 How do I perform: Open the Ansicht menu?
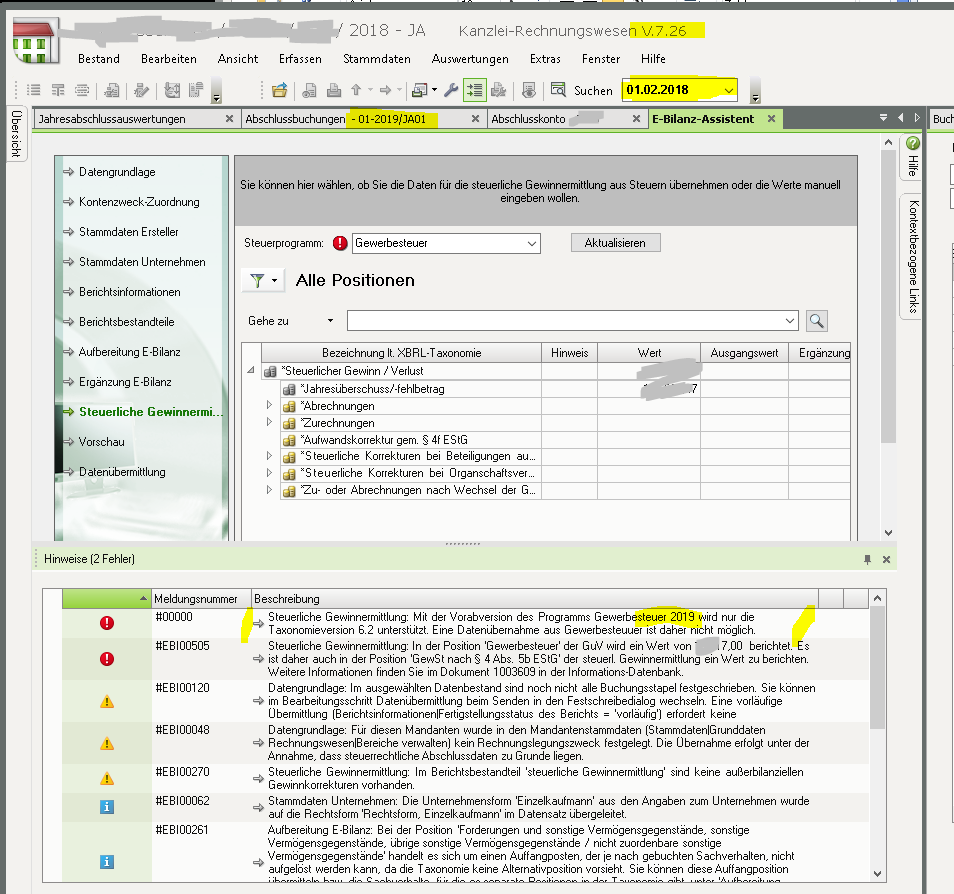click(x=238, y=59)
